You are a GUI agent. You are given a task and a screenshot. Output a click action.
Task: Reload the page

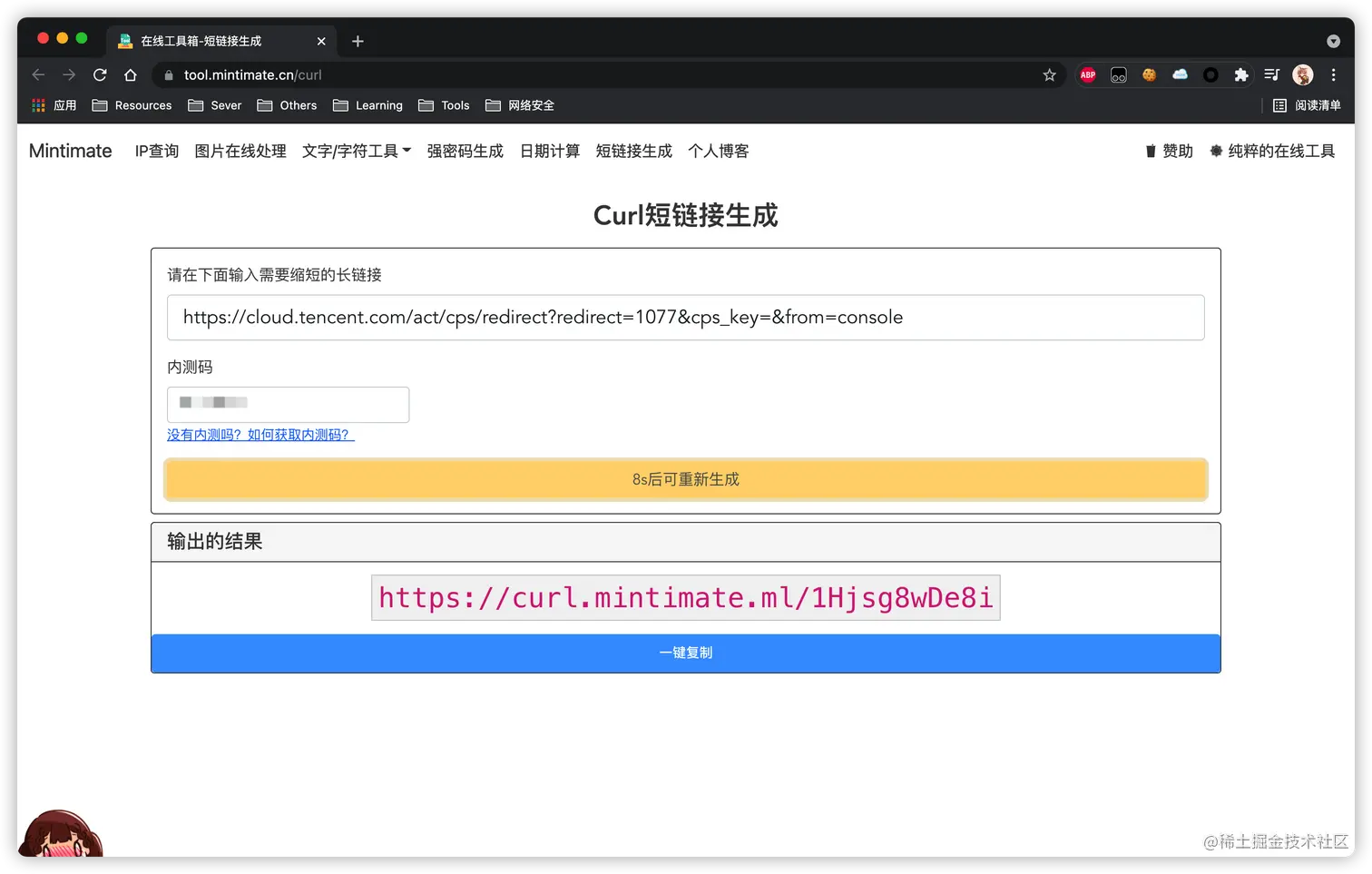pyautogui.click(x=100, y=74)
